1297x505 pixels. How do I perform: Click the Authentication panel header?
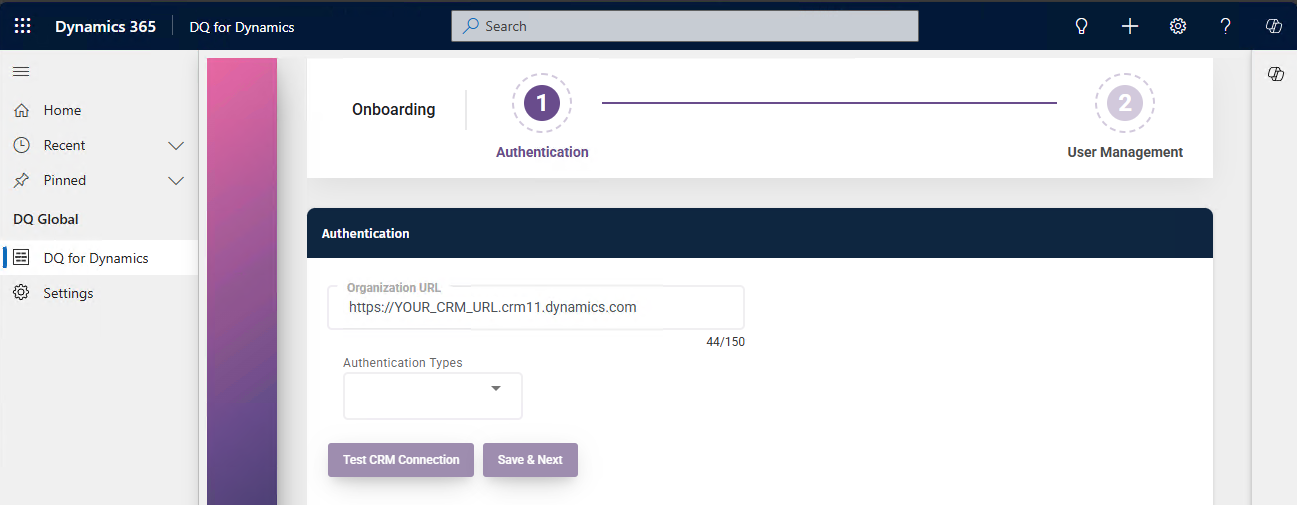760,233
